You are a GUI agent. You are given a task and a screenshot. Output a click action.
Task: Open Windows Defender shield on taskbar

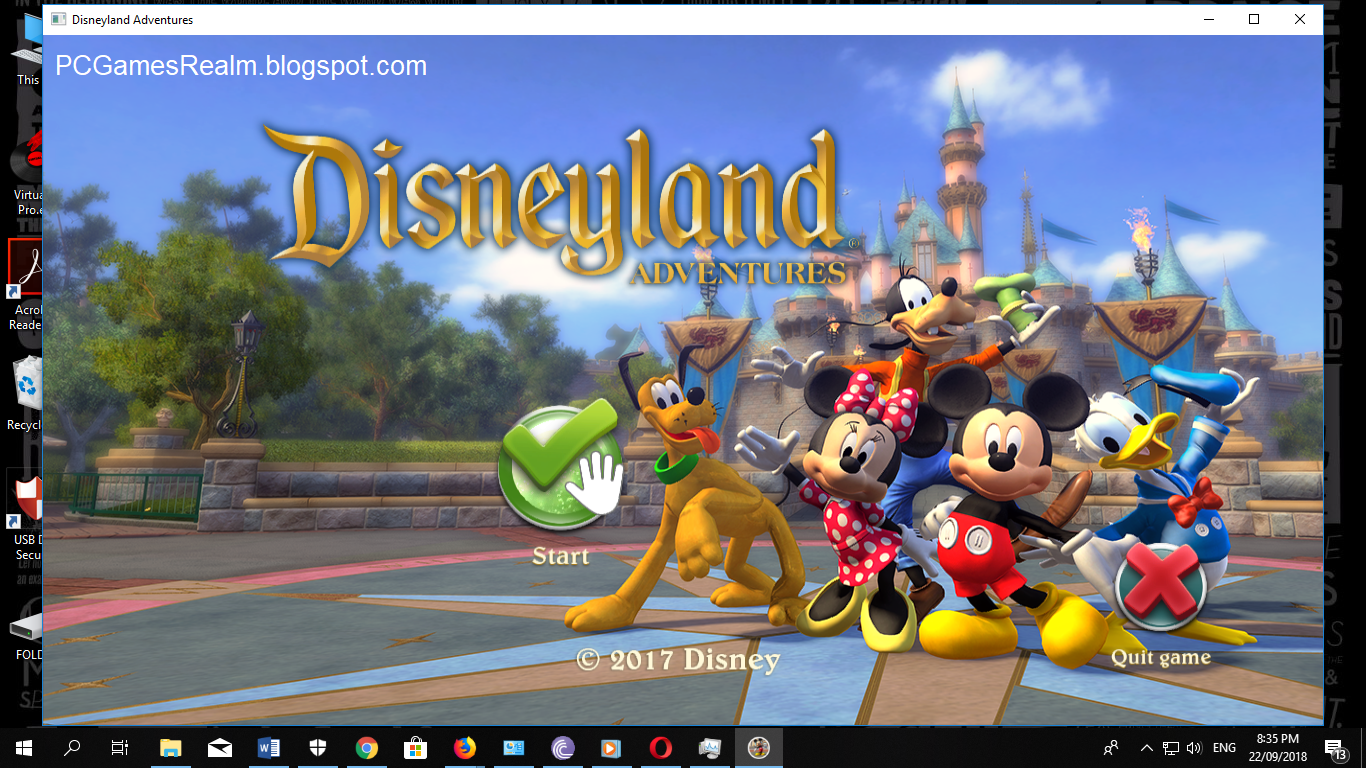pos(318,747)
